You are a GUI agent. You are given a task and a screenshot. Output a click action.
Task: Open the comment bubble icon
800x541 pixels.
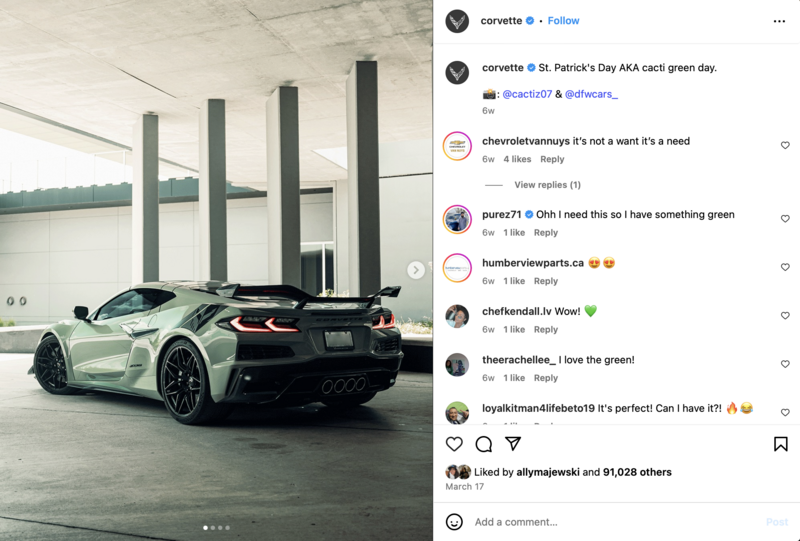click(483, 444)
